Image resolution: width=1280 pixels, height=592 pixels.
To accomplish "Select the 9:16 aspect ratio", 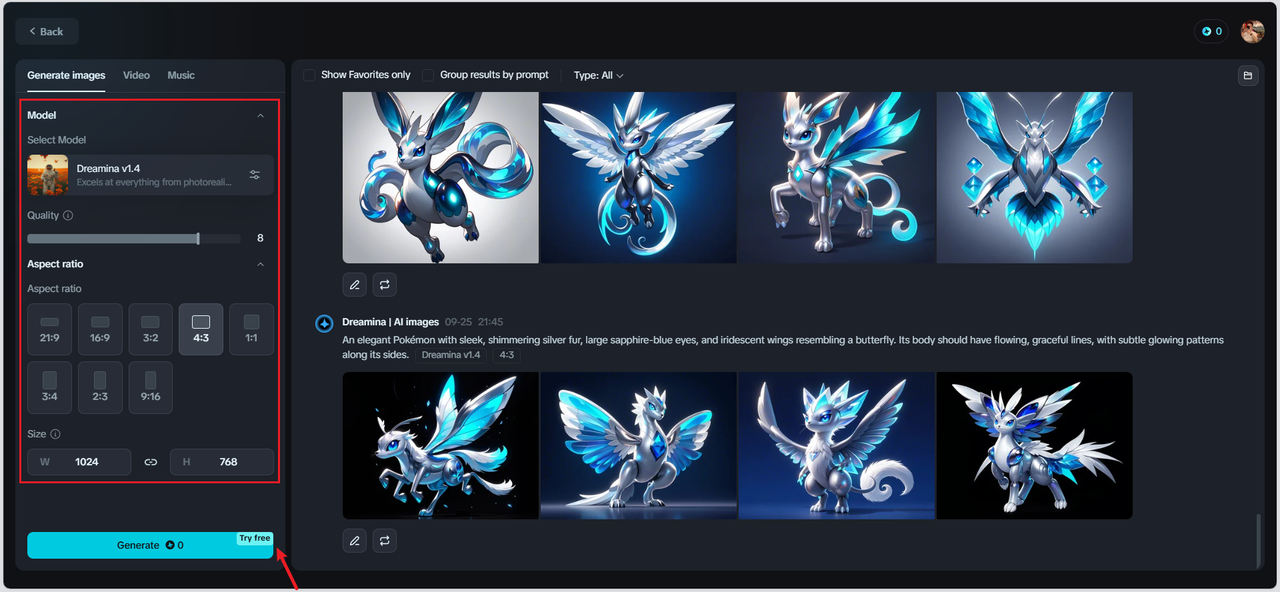I will coord(150,387).
